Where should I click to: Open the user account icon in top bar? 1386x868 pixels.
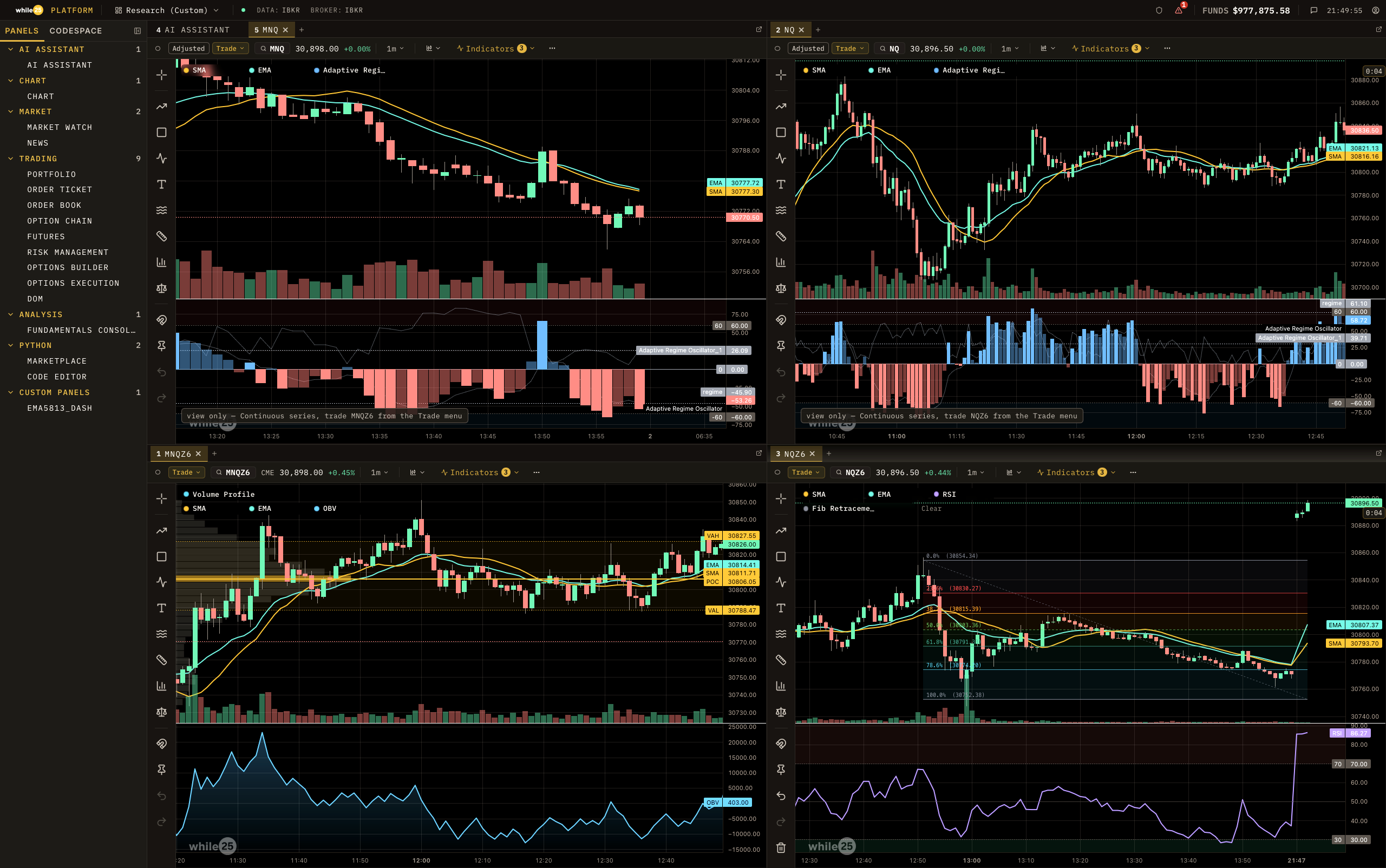1375,10
